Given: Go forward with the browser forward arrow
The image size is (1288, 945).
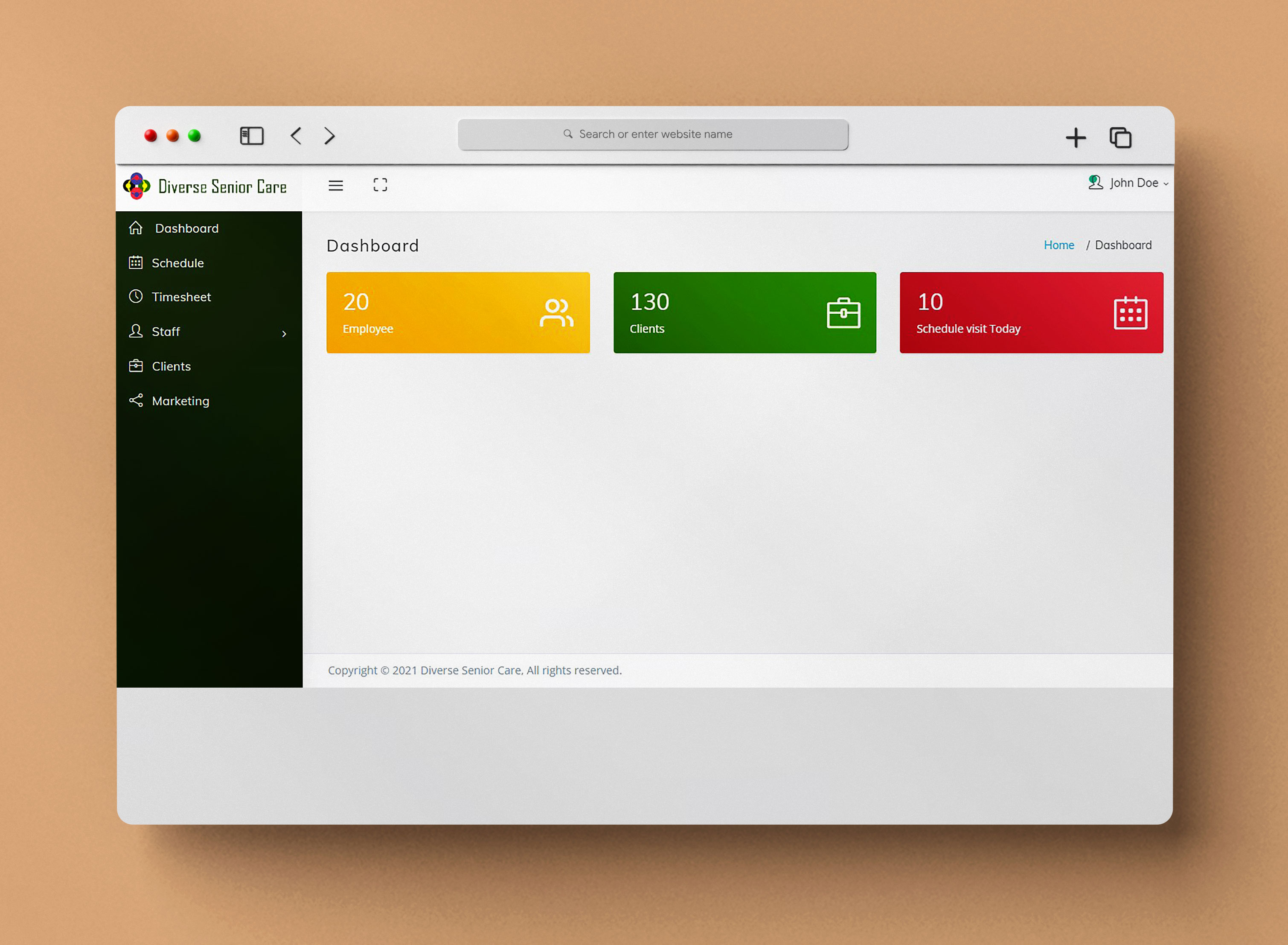Looking at the screenshot, I should 329,136.
